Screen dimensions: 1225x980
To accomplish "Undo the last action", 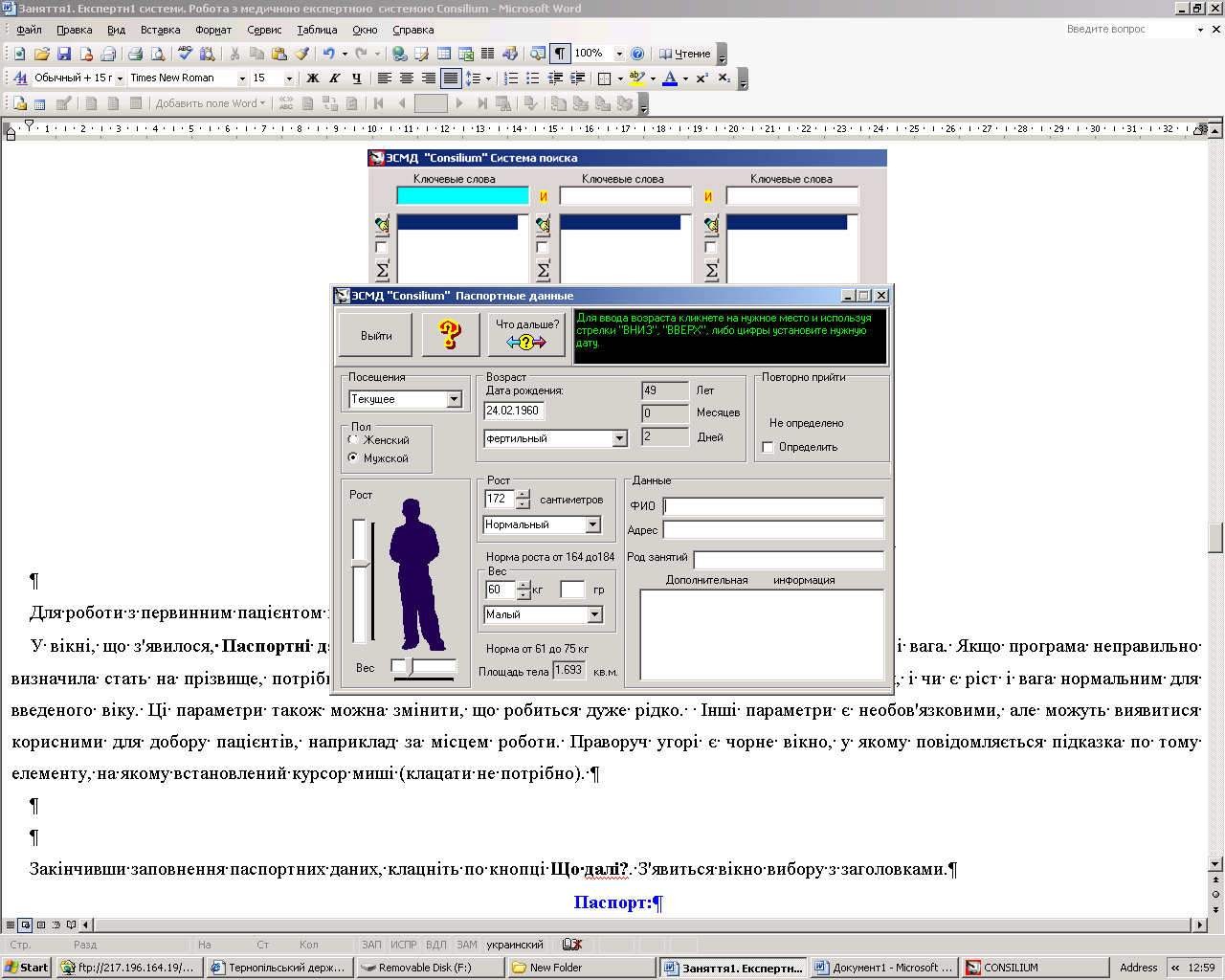I will 328,54.
